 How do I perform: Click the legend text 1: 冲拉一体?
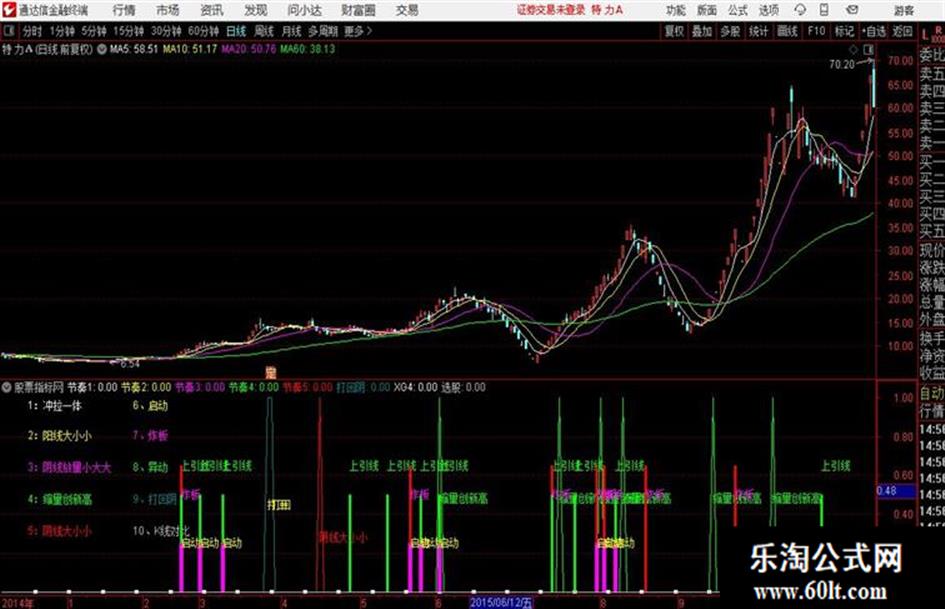pos(54,406)
